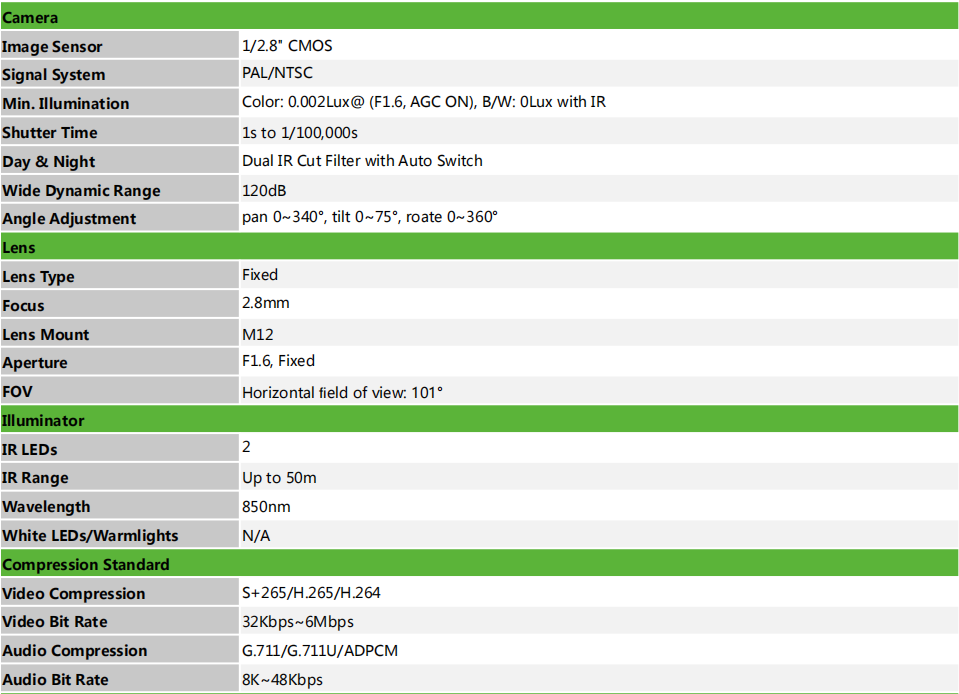Select the Lens Mount M12 value
The width and height of the screenshot is (959, 694).
257,334
